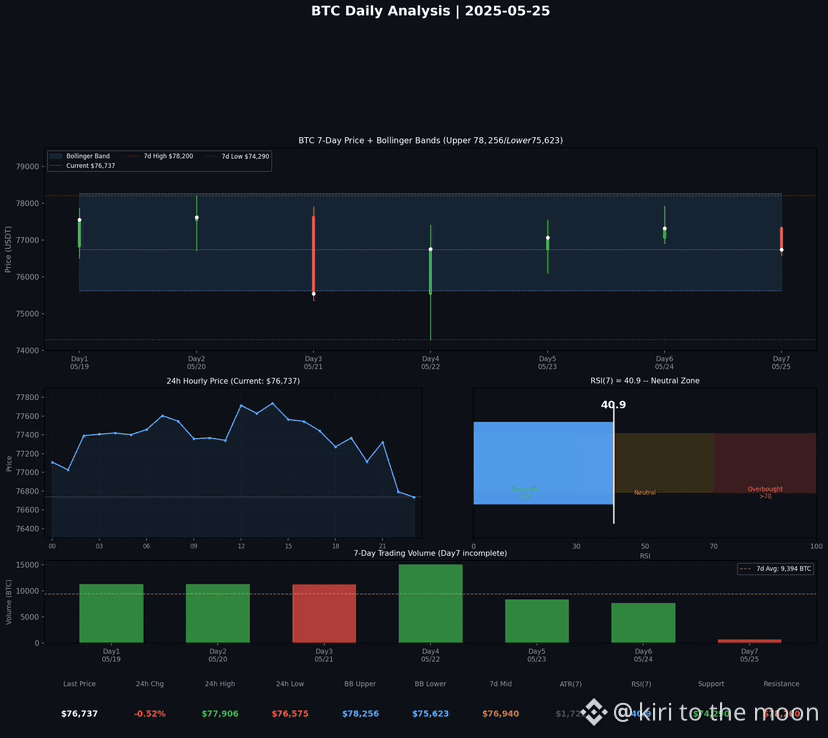This screenshot has height=738, width=828.
Task: Click the Day6 volume bar
Action: (643, 623)
